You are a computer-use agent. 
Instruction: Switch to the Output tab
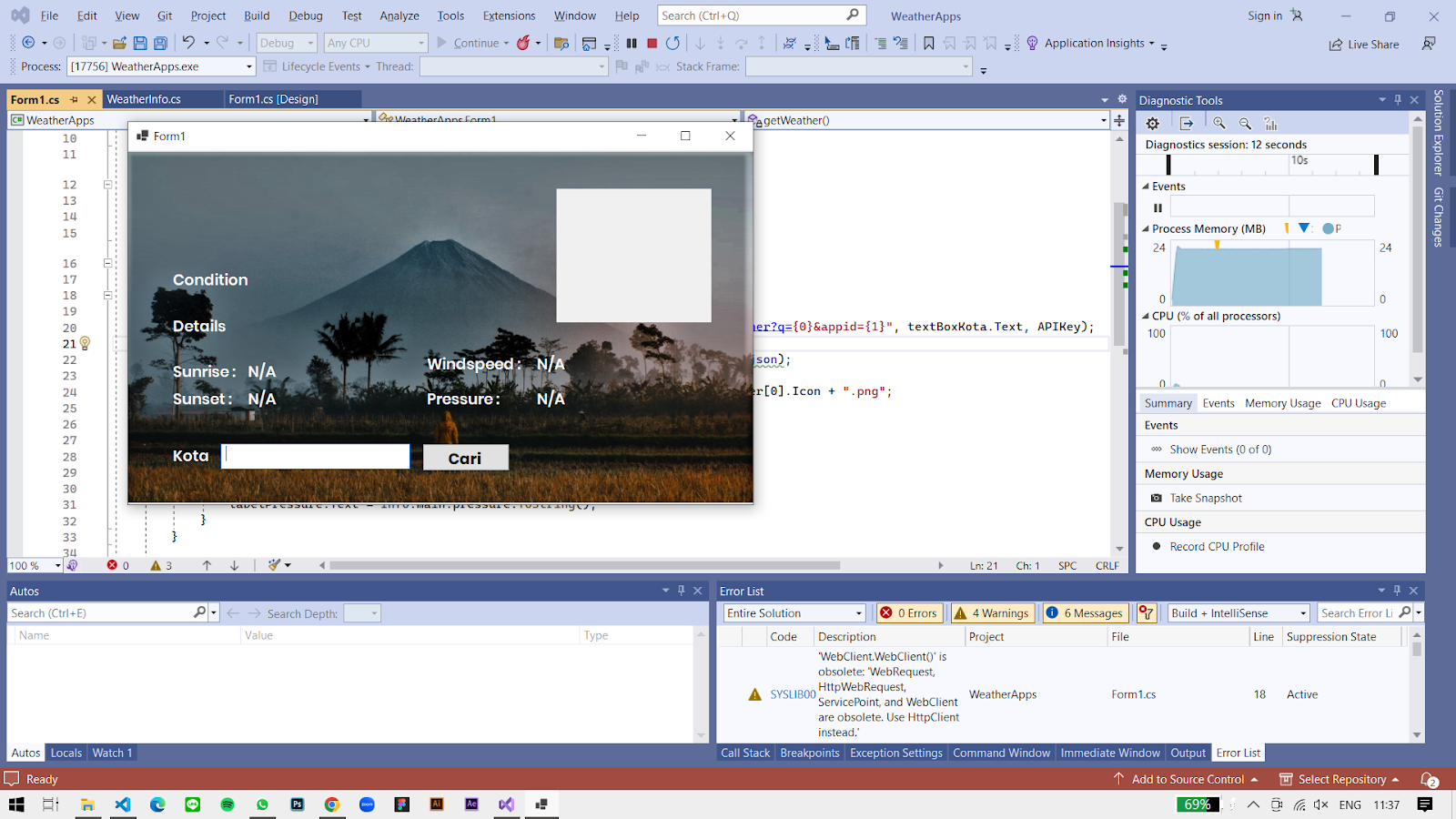(x=1188, y=753)
